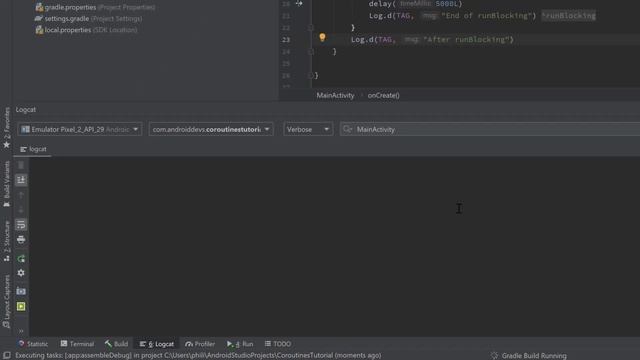This screenshot has width=640, height=360.
Task: Open the Structure side tool window
Action: [7, 241]
